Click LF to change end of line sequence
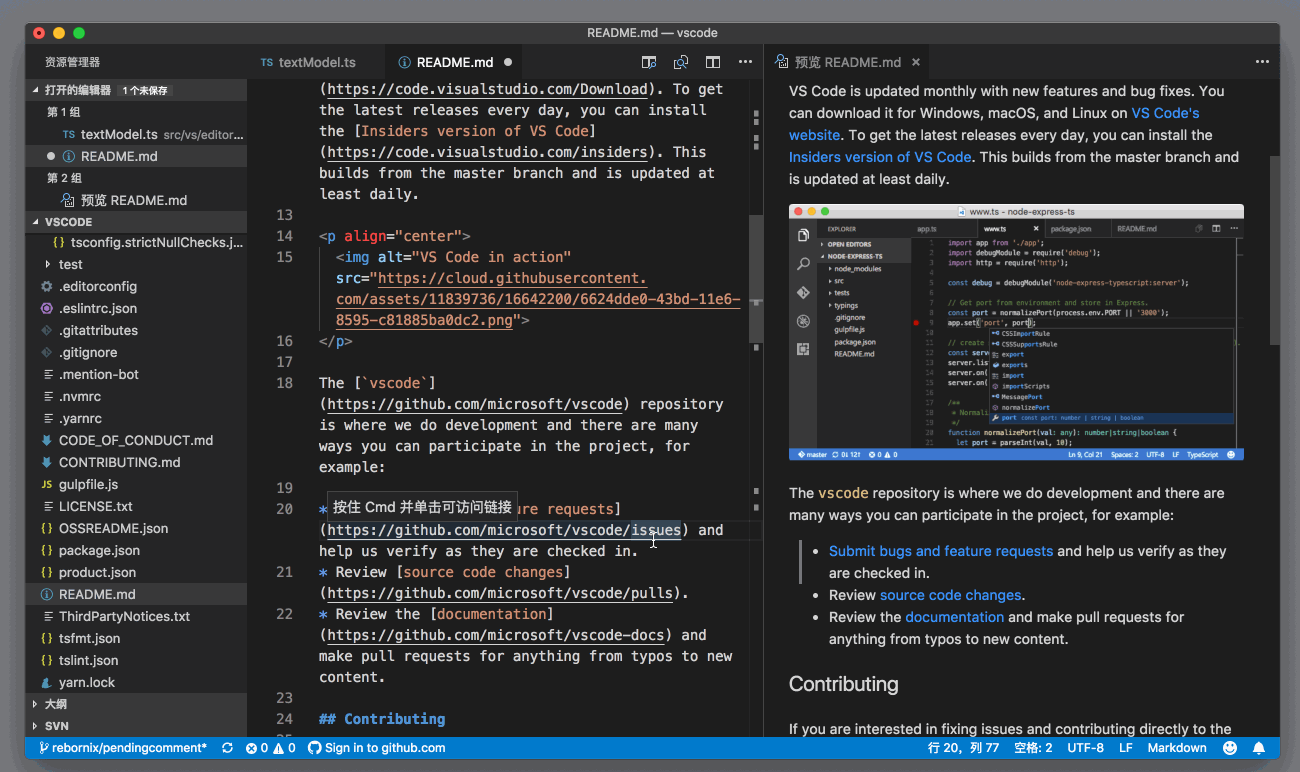 click(1126, 747)
